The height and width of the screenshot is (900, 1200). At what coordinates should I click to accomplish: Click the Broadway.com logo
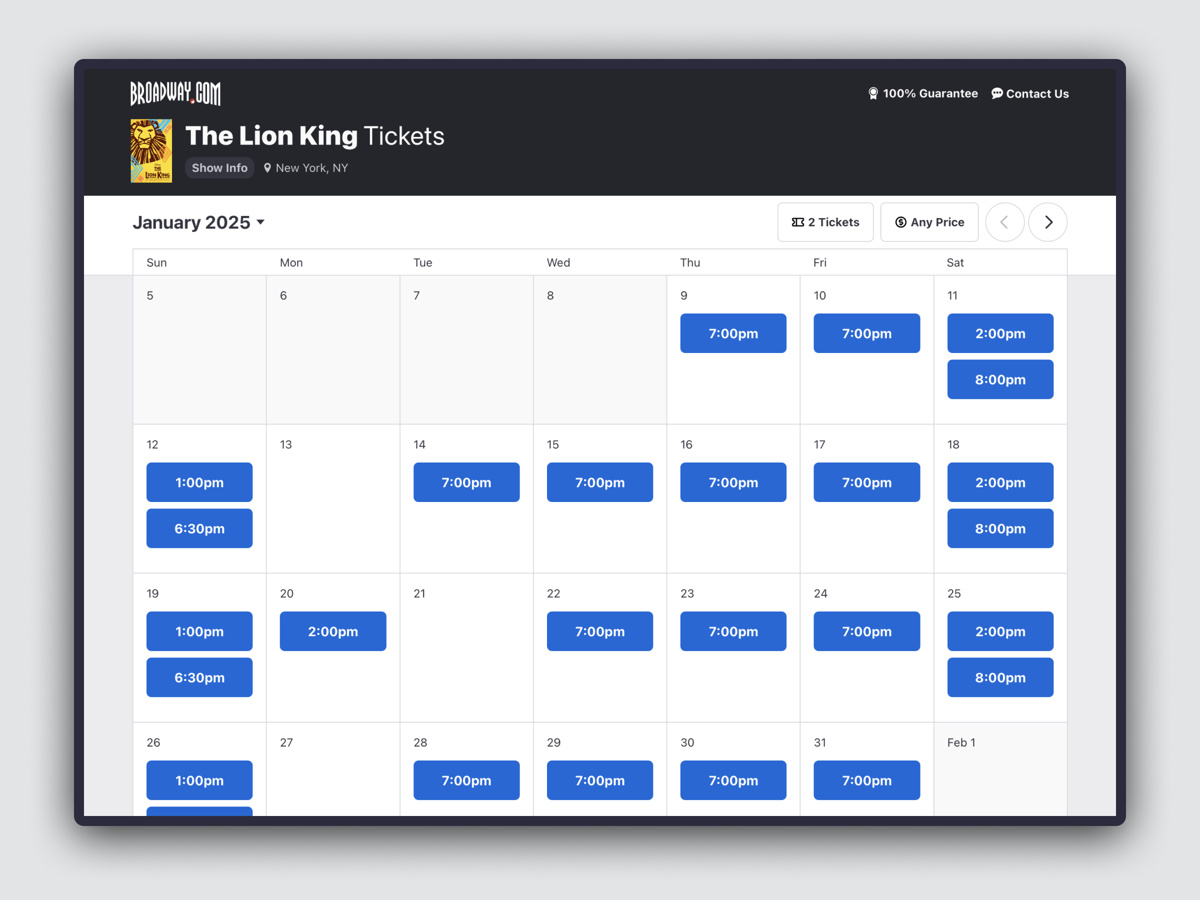click(x=173, y=92)
